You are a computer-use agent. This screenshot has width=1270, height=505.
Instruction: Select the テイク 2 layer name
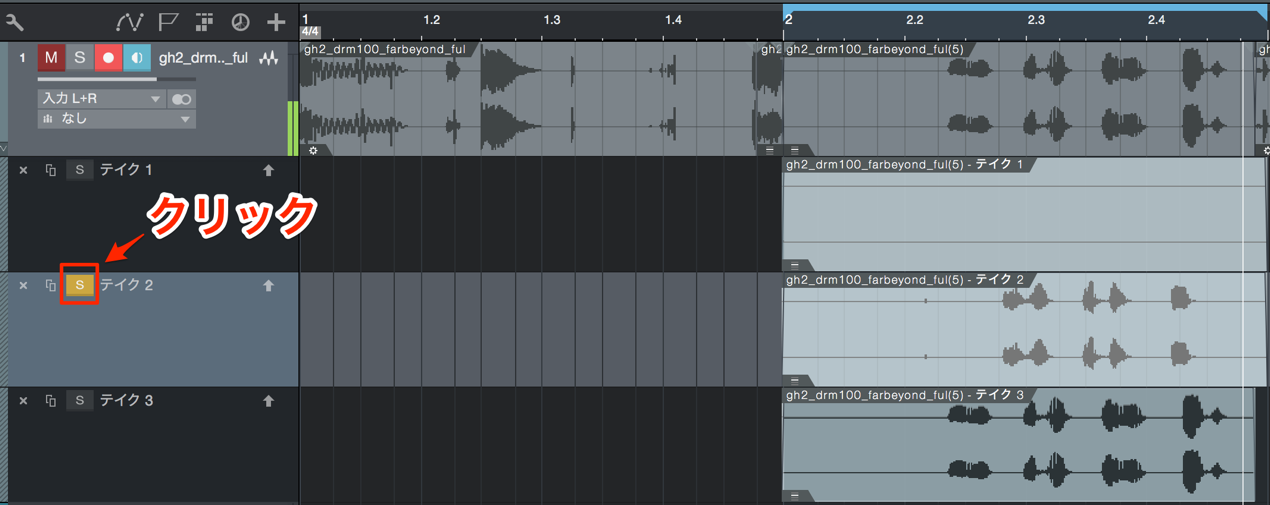click(126, 286)
